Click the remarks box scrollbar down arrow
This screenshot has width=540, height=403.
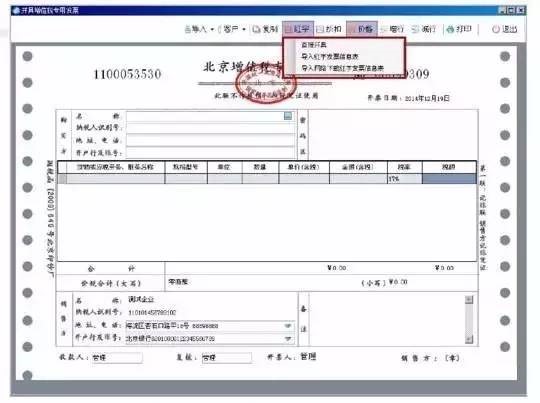pyautogui.click(x=469, y=340)
